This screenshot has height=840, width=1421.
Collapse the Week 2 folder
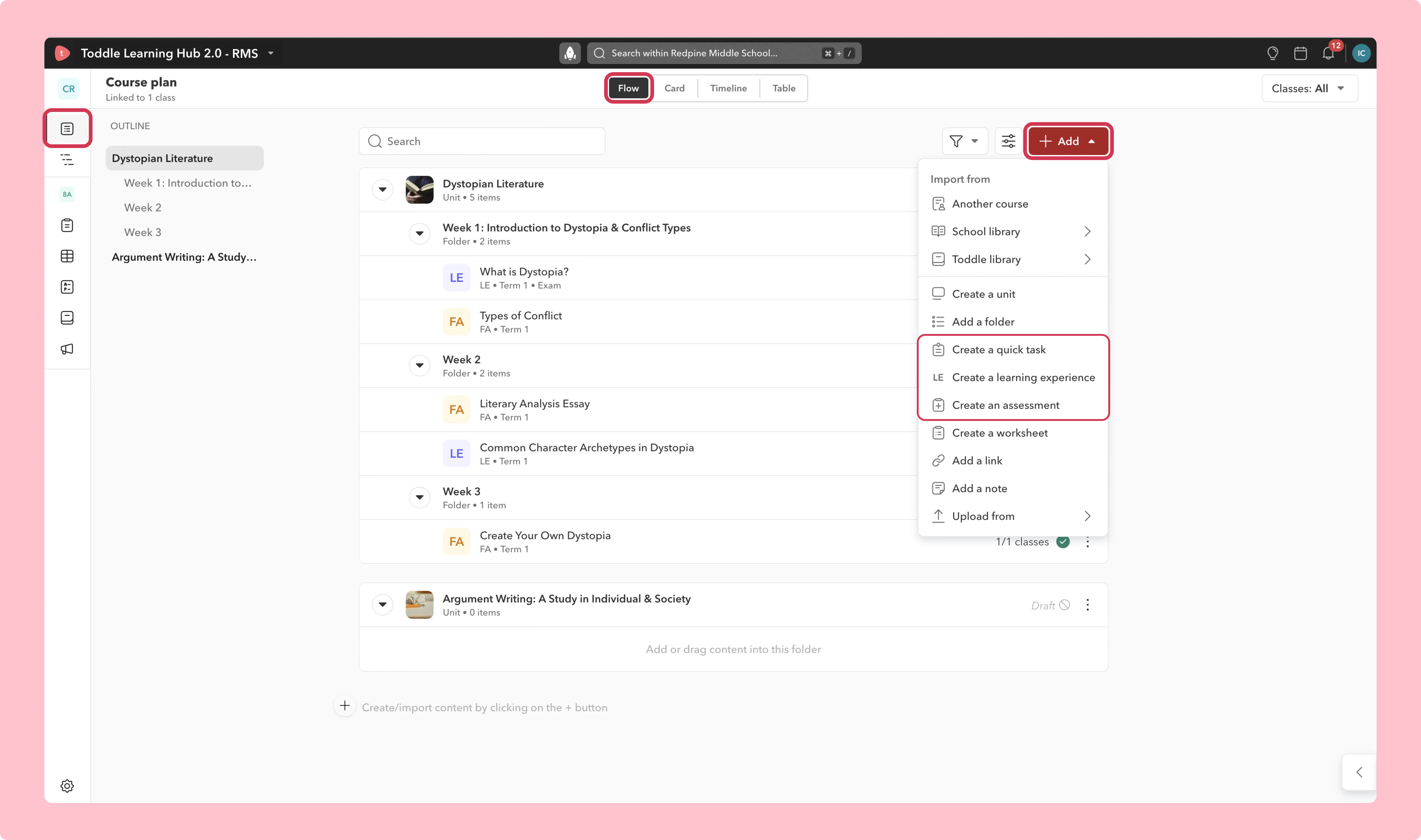(419, 366)
